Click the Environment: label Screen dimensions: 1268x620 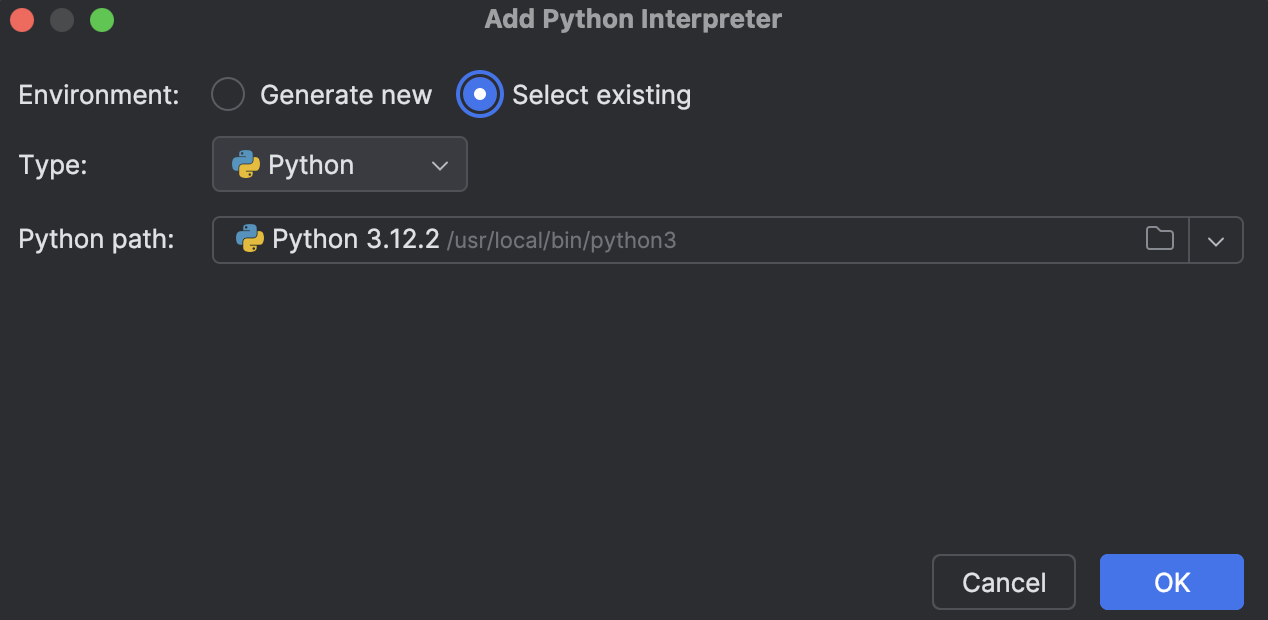[97, 94]
